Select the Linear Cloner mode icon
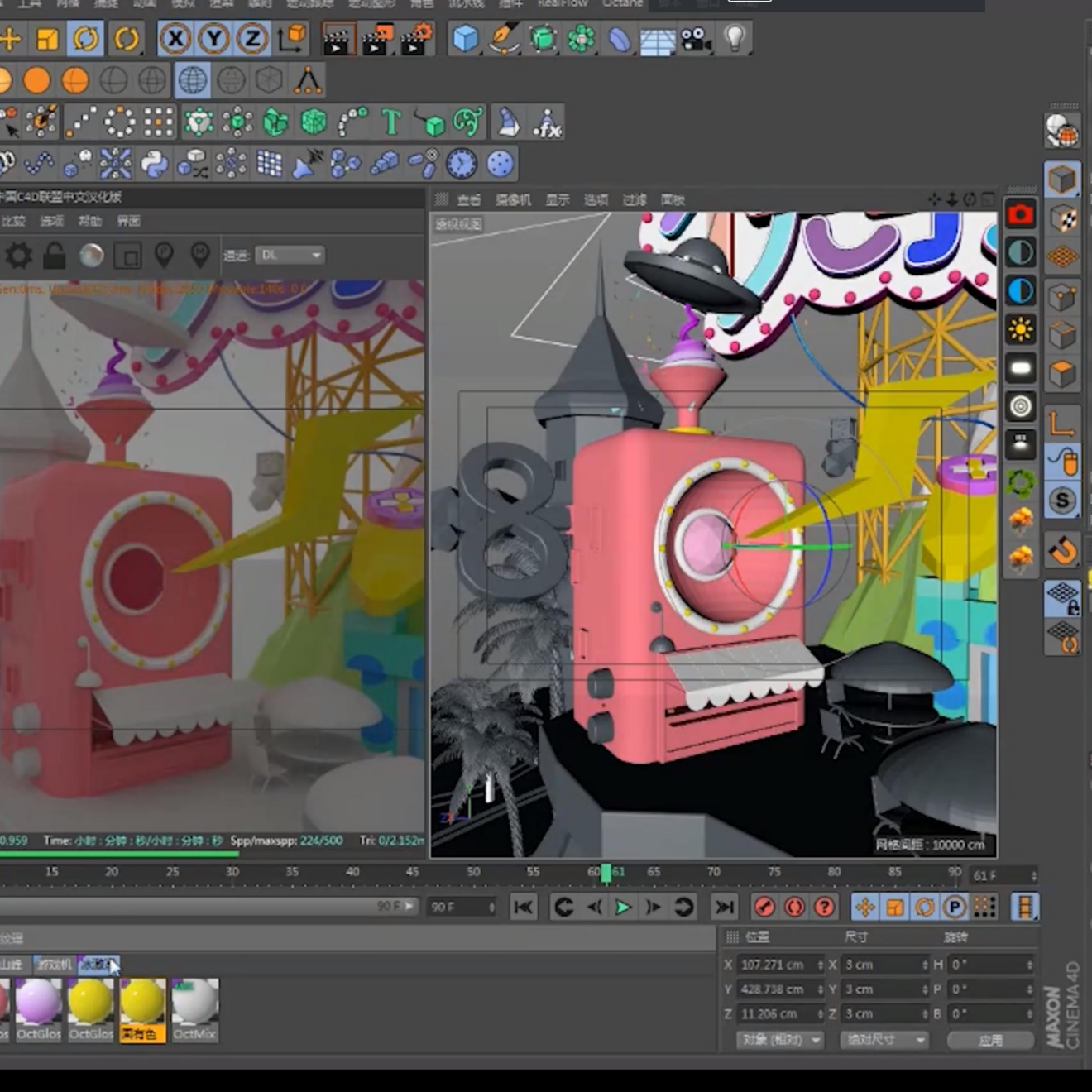This screenshot has width=1092, height=1092. (x=80, y=122)
